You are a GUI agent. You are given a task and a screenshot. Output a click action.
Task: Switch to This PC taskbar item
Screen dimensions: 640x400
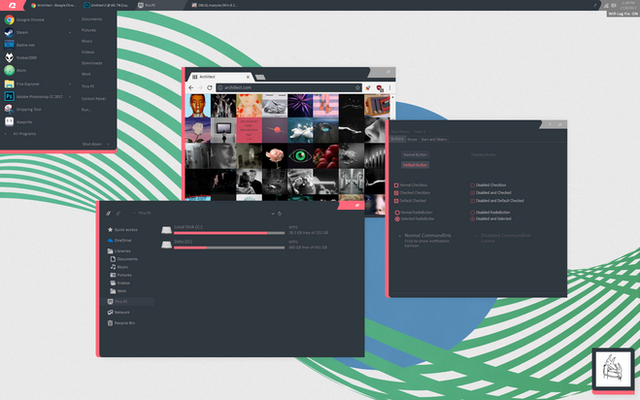147,5
